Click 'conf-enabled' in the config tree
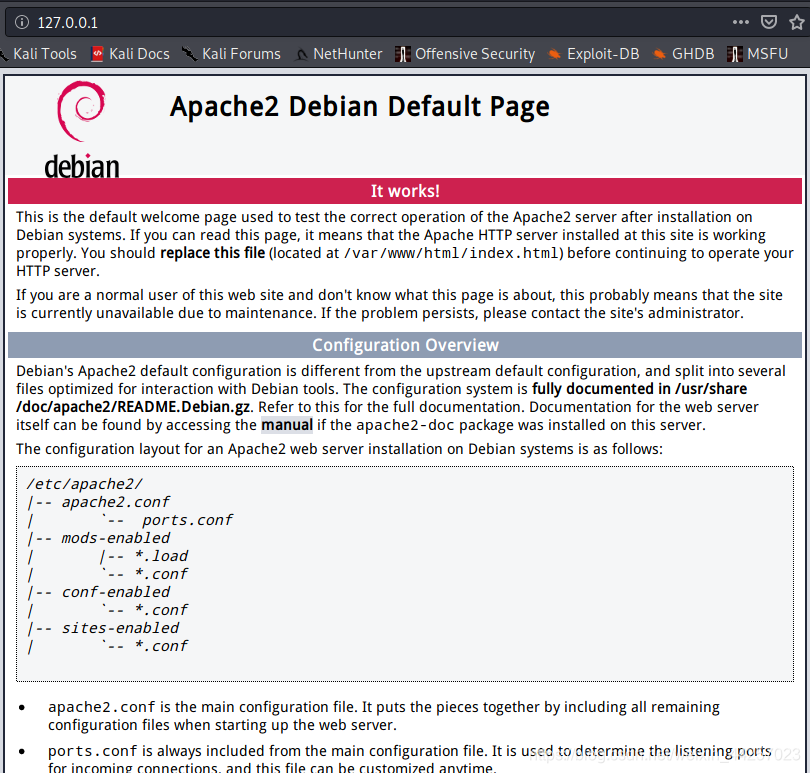 click(x=116, y=592)
